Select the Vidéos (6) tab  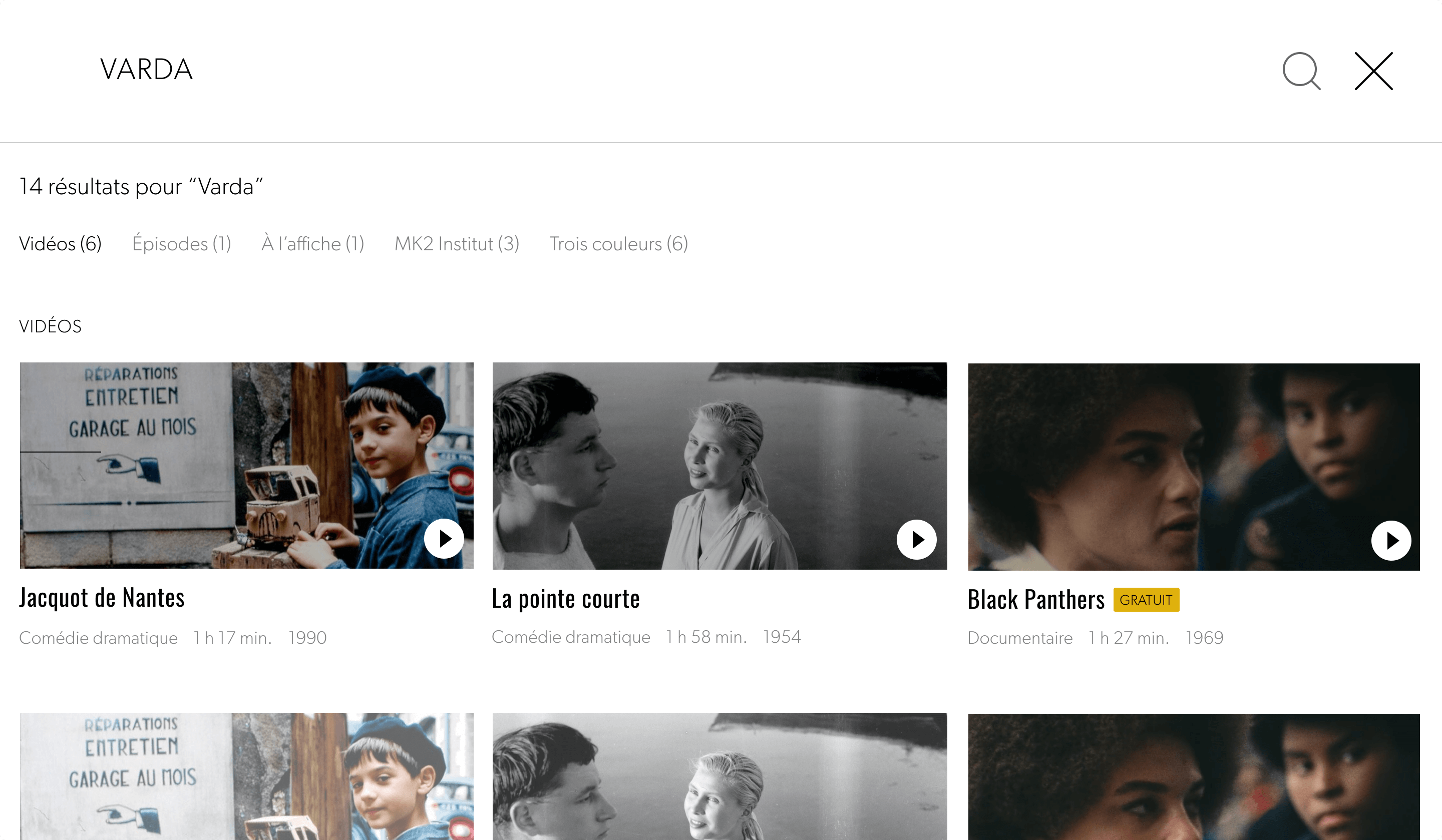(x=60, y=244)
